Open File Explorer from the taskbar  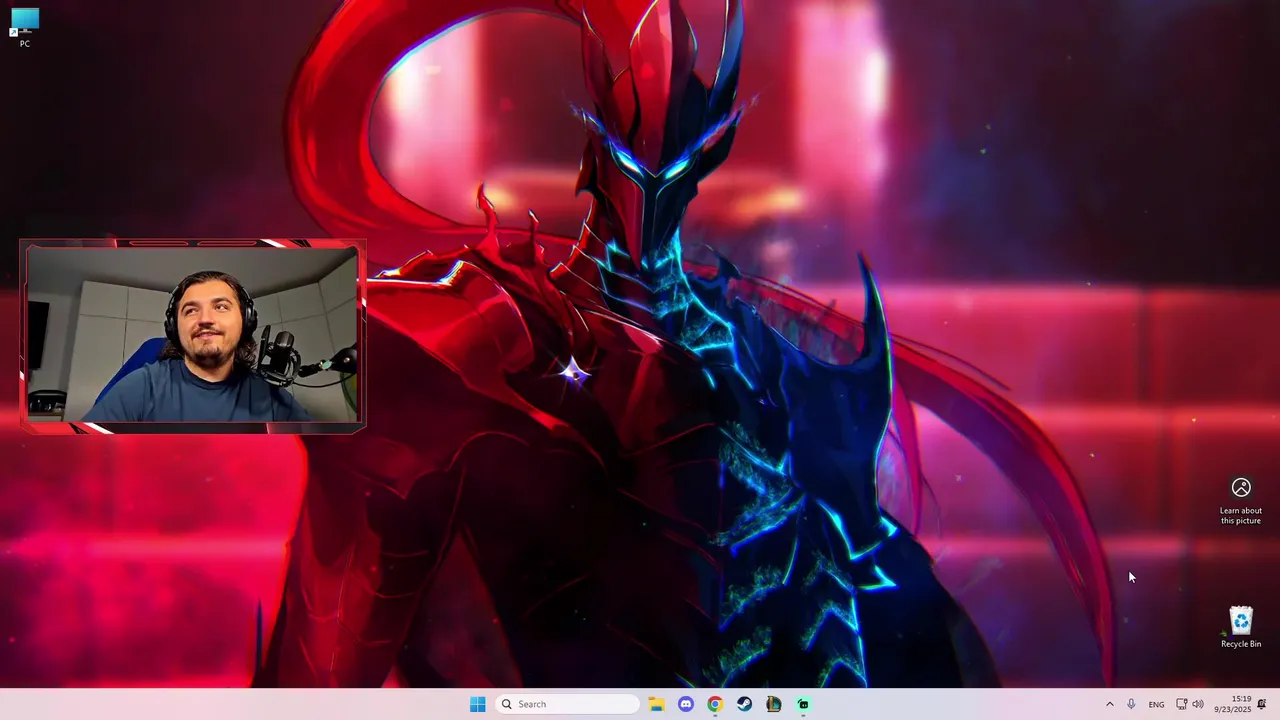click(656, 704)
